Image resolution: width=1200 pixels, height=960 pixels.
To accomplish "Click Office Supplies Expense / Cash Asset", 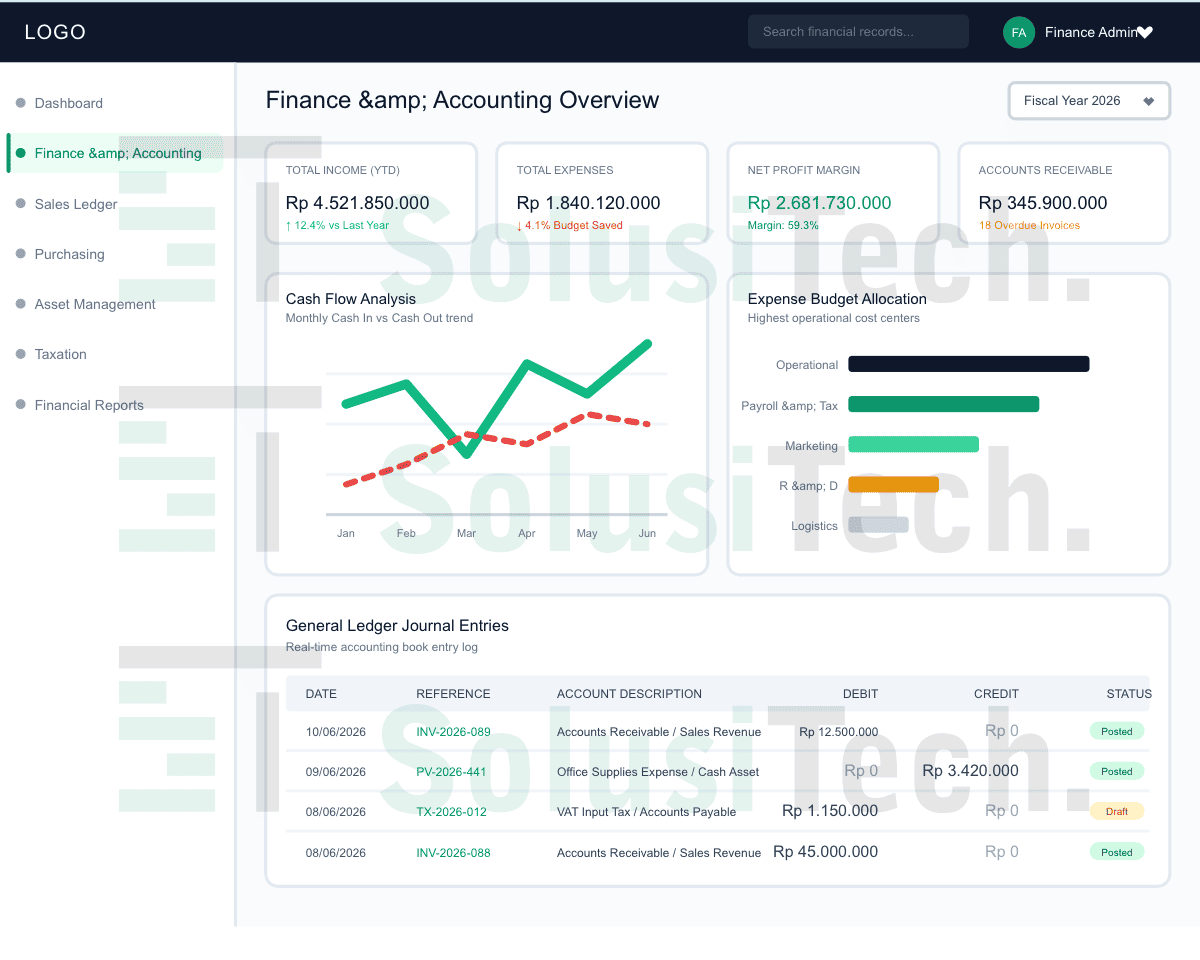I will (658, 772).
